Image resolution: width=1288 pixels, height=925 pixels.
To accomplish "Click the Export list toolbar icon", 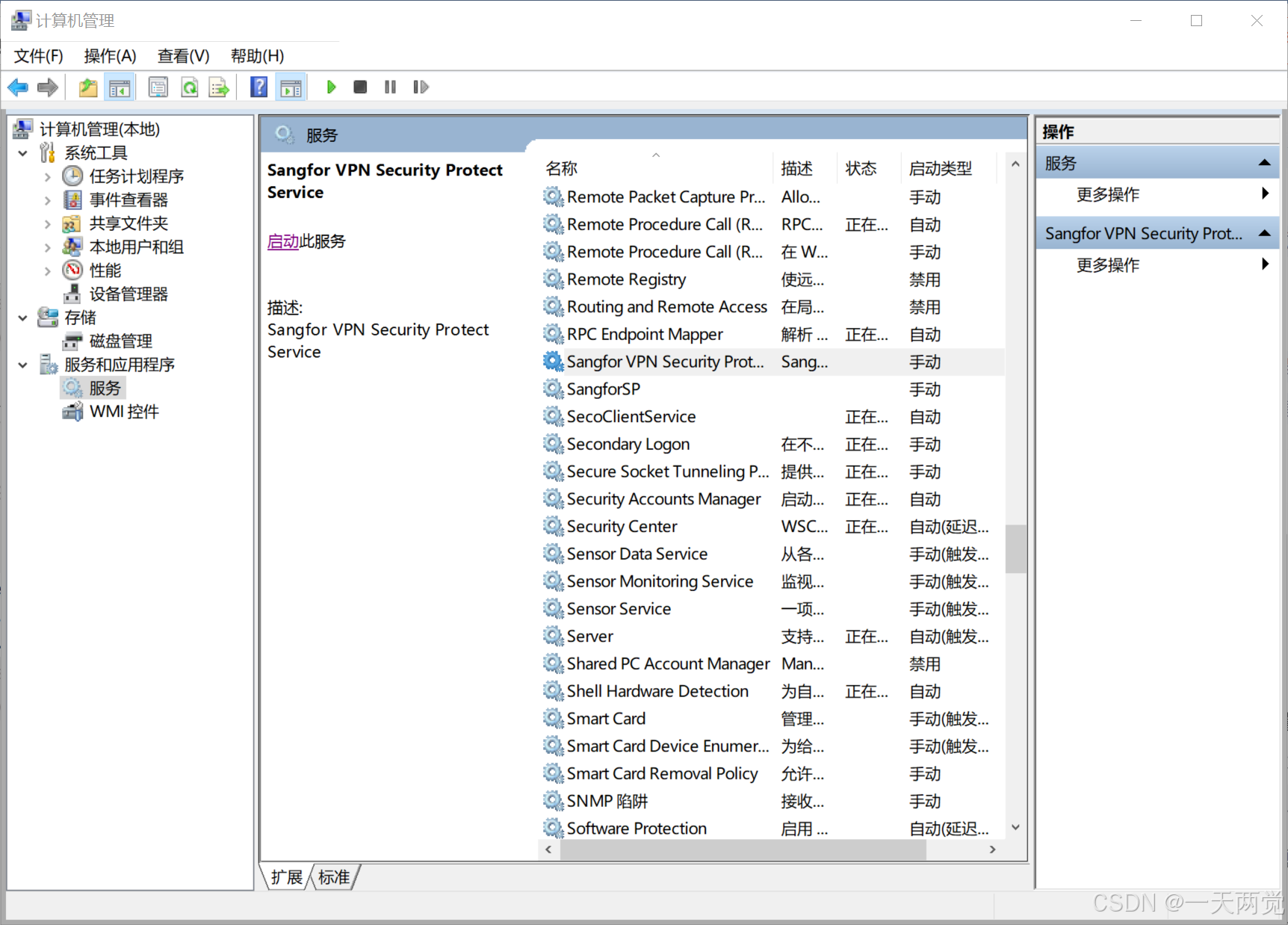I will point(219,87).
